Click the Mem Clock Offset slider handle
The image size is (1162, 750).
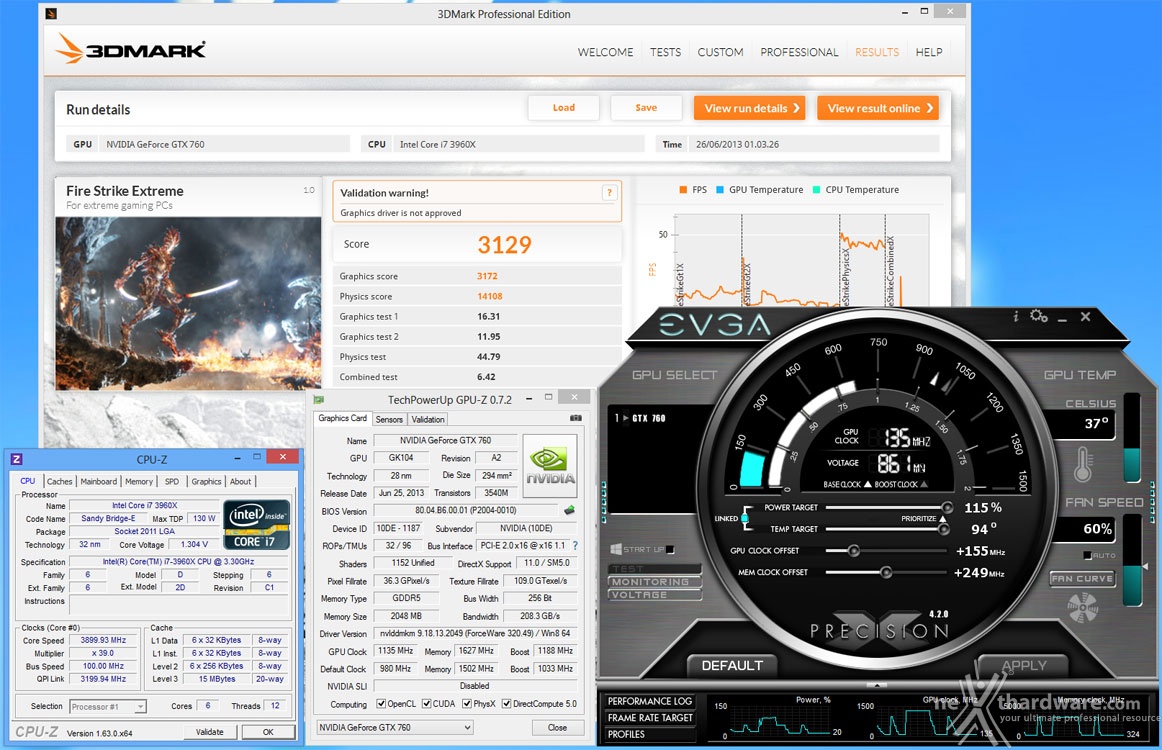click(x=886, y=572)
